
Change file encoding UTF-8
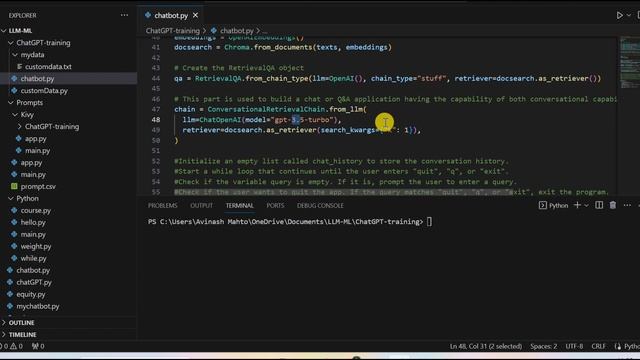574,347
